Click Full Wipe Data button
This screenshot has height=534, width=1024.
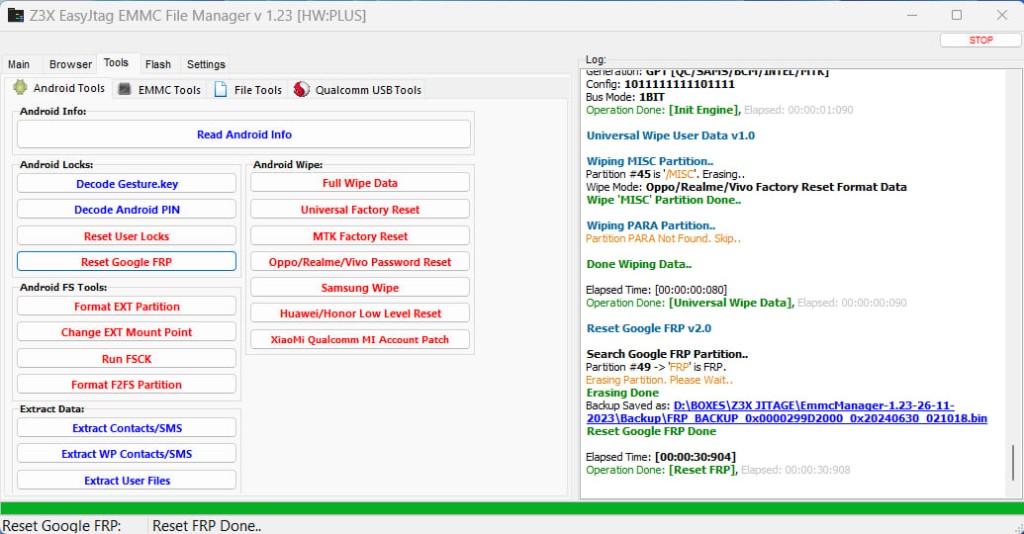(360, 183)
